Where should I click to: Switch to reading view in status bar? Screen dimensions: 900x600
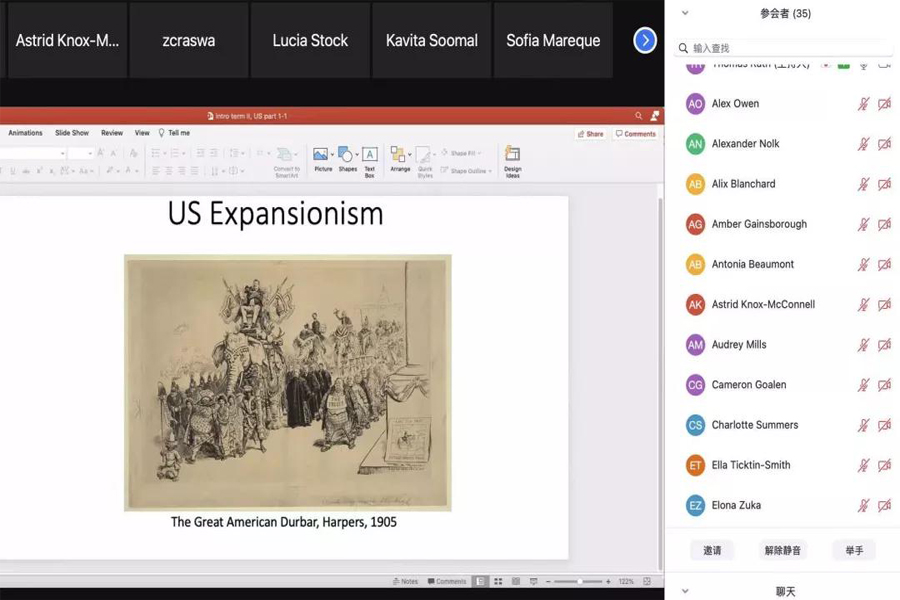pos(516,582)
